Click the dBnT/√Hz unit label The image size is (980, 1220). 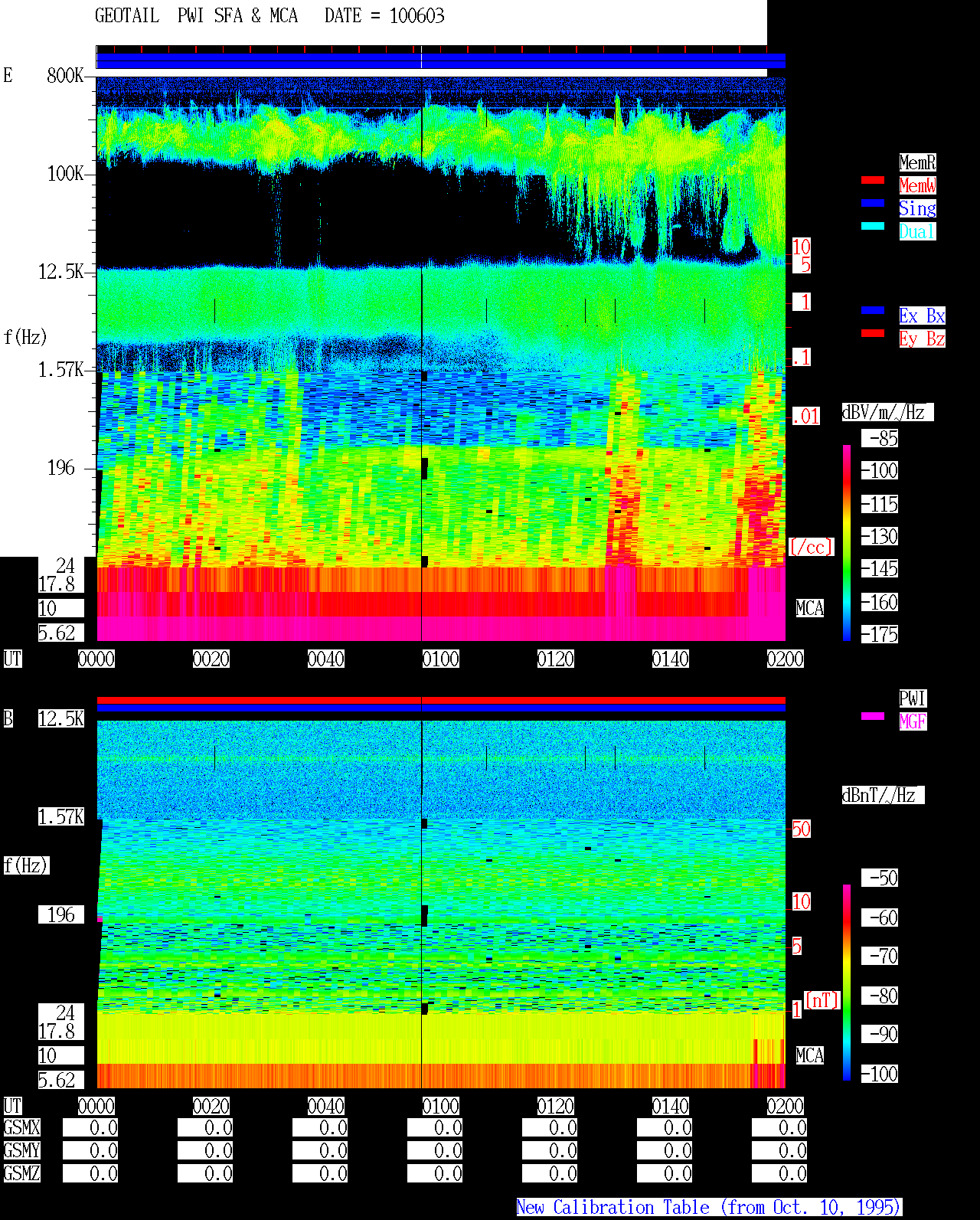click(883, 795)
